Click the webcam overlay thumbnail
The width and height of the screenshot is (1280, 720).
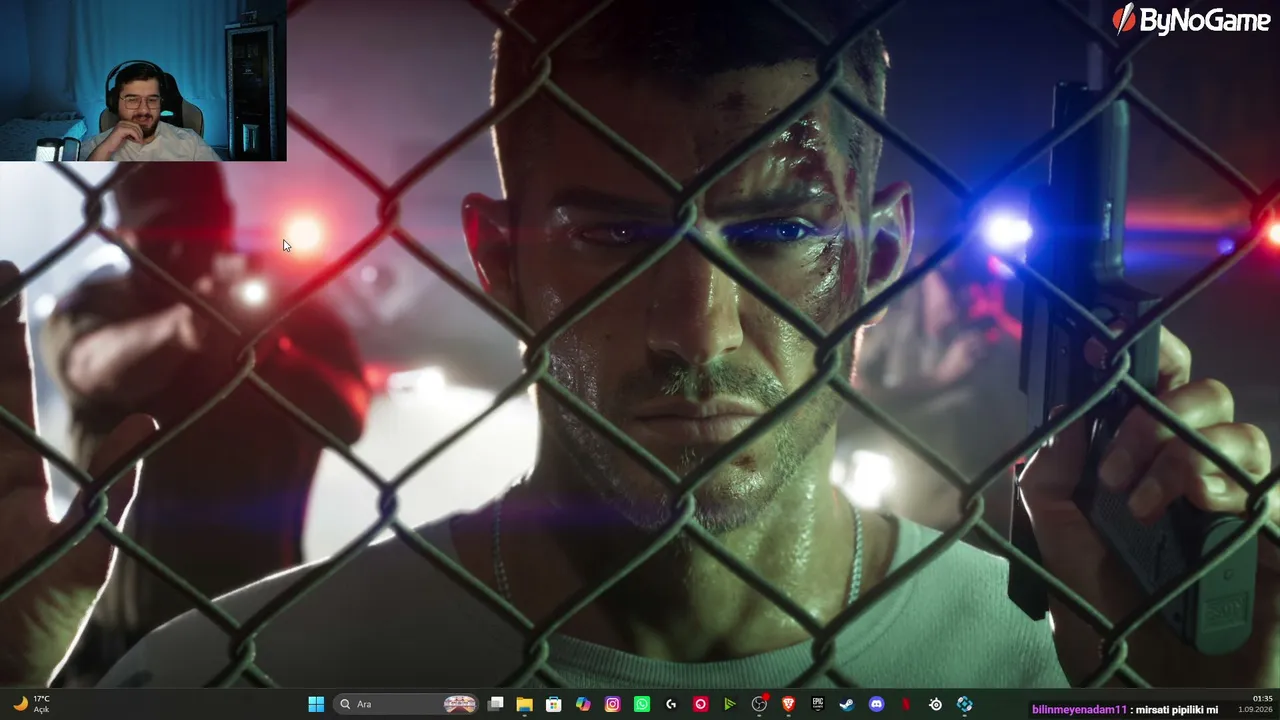[143, 80]
